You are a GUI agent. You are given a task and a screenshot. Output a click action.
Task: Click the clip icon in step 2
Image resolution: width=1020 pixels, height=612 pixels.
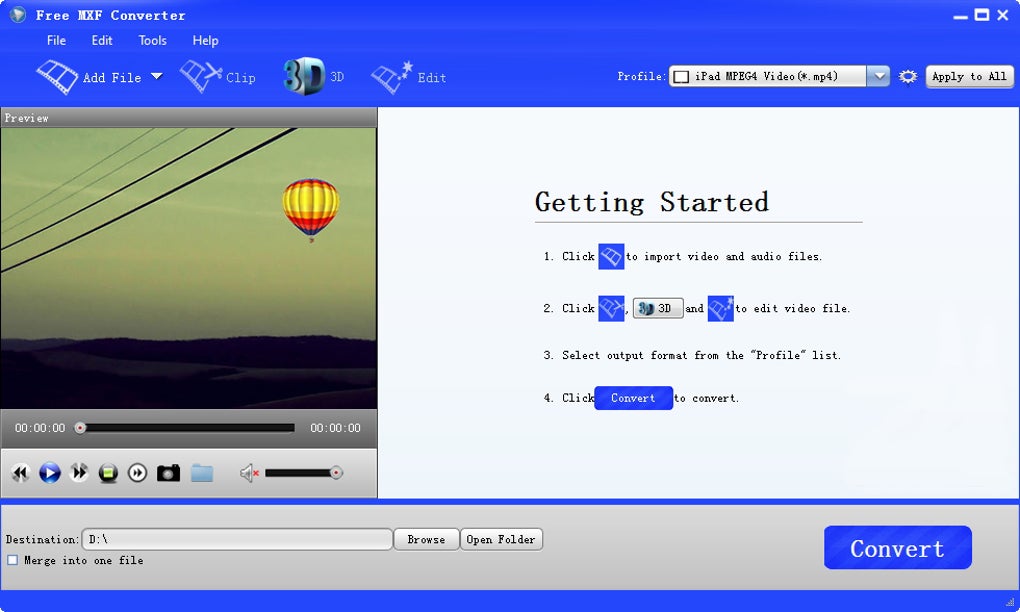(611, 308)
